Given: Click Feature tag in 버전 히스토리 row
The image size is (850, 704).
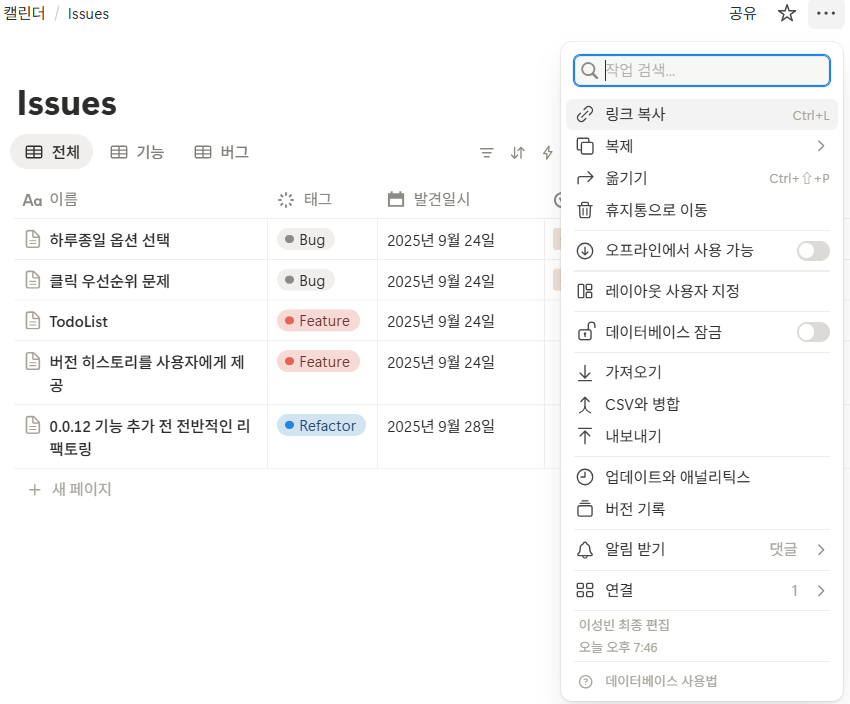Looking at the screenshot, I should click(x=318, y=361).
